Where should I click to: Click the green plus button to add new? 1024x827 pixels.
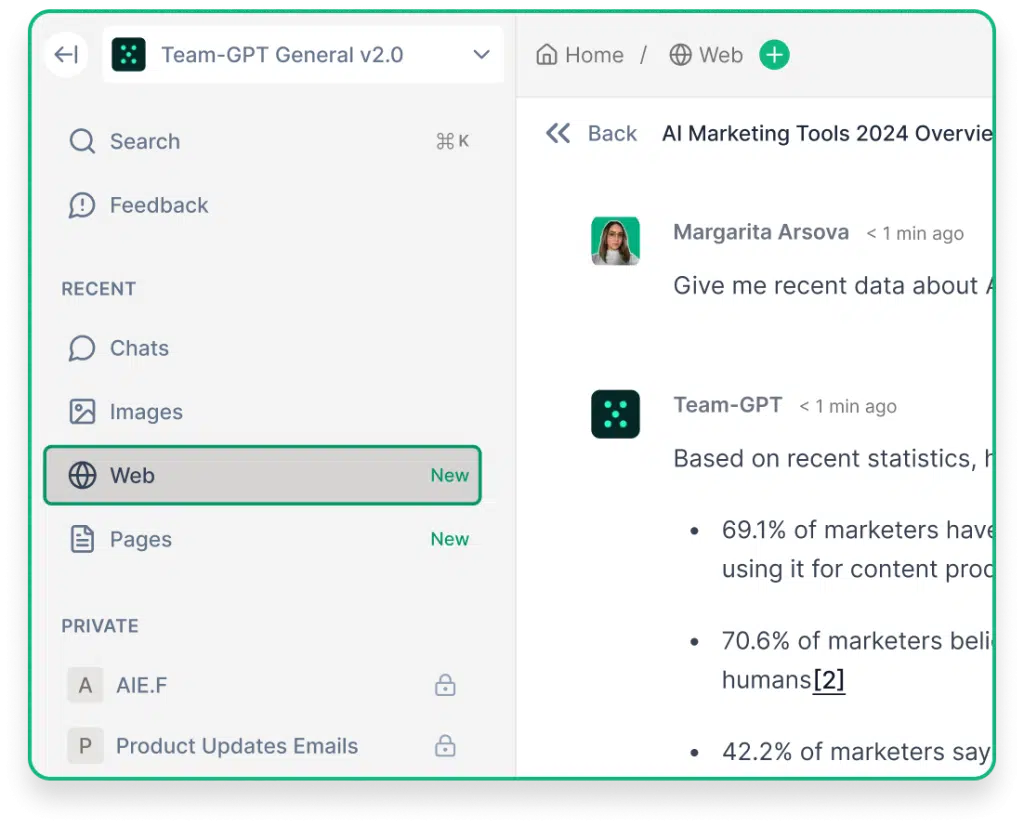(775, 55)
